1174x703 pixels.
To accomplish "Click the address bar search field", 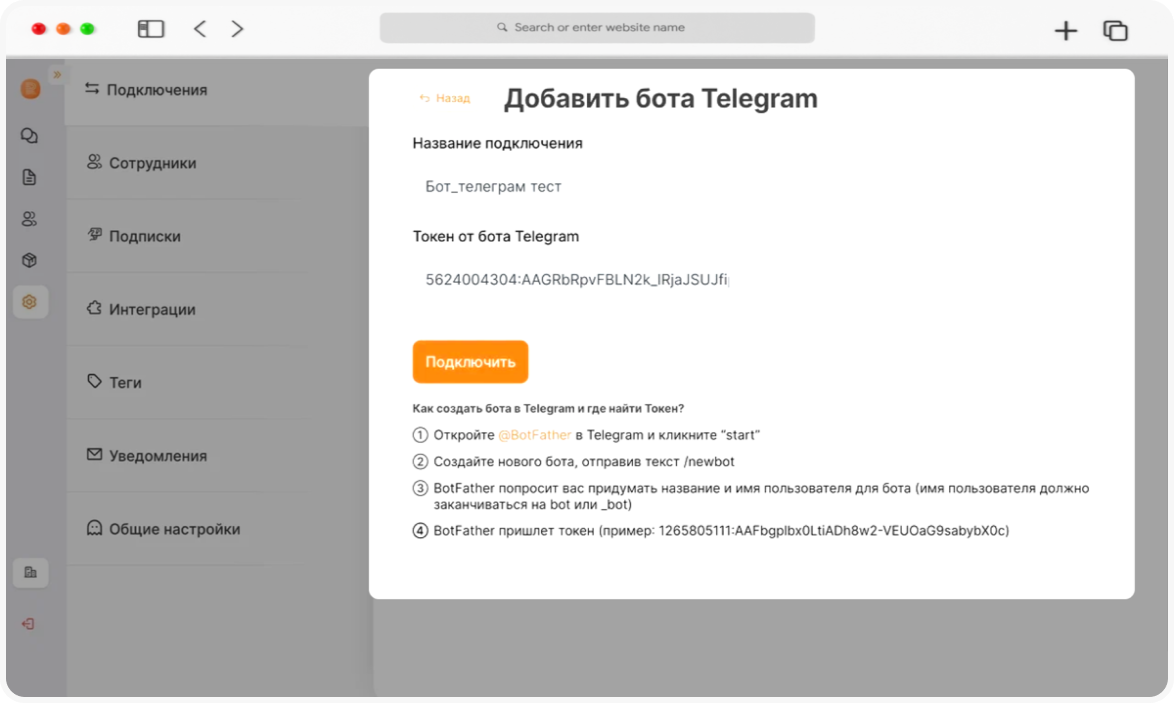I will pyautogui.click(x=597, y=28).
